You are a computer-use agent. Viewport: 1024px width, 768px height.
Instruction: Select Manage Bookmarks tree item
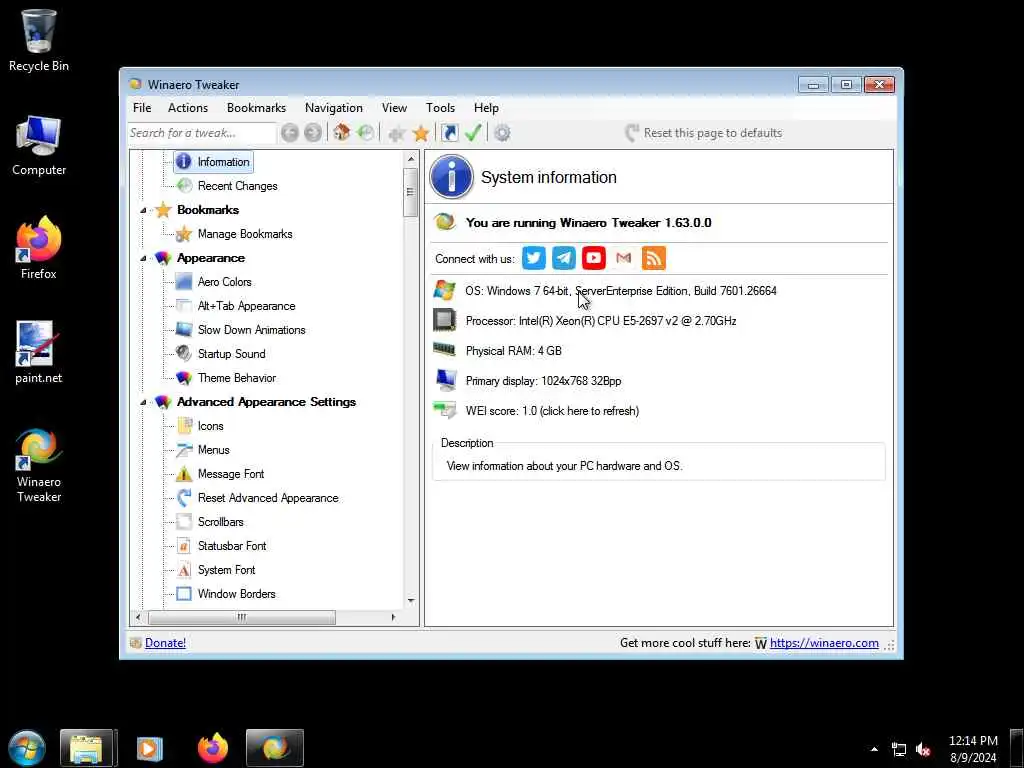click(245, 234)
